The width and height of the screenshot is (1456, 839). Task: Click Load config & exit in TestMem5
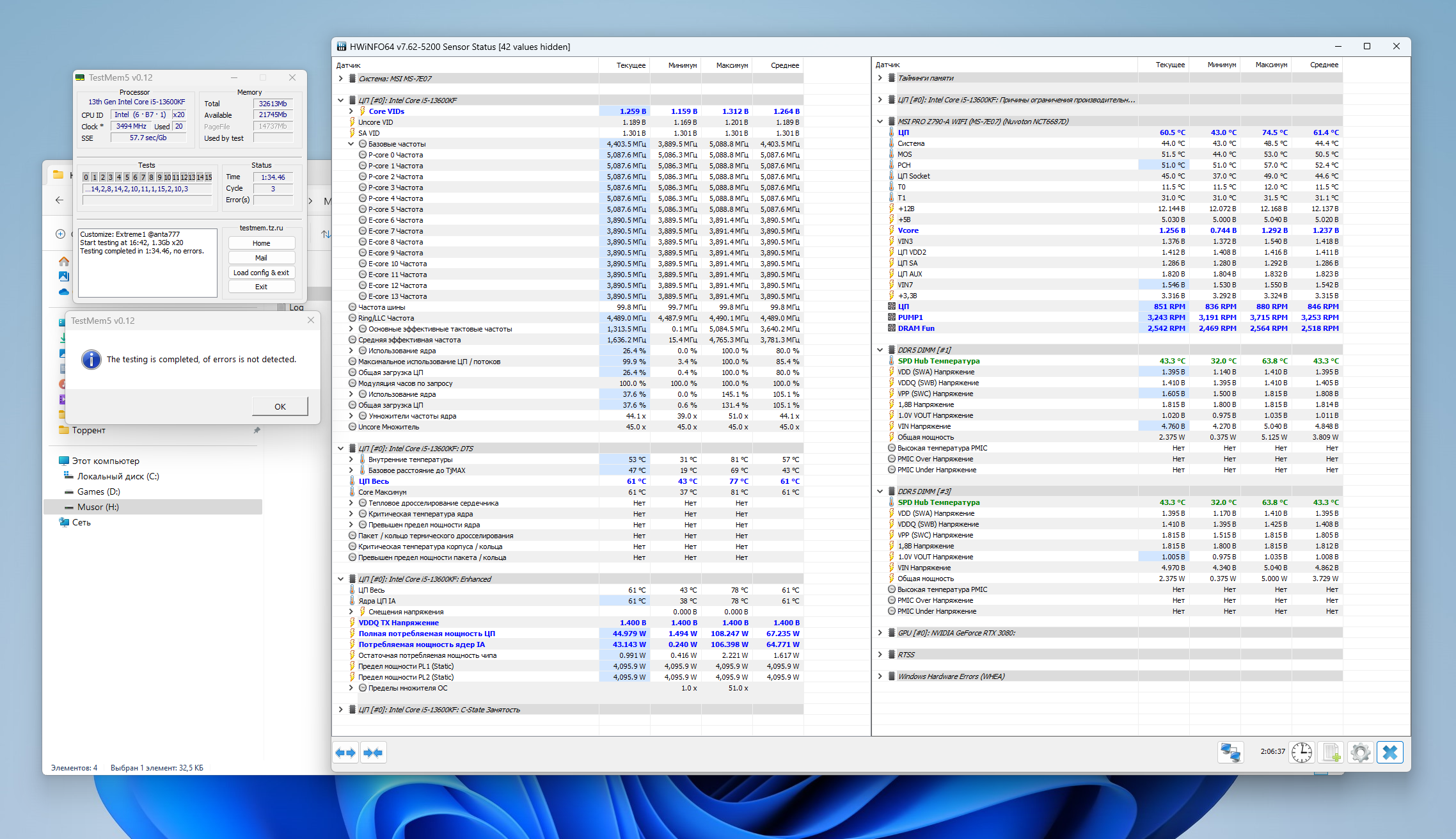point(261,273)
